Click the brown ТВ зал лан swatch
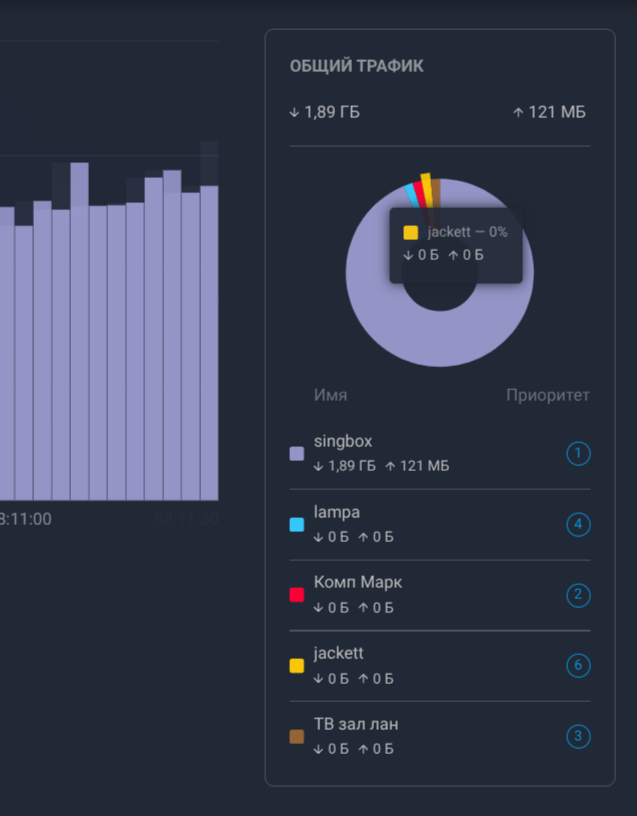 click(x=297, y=737)
